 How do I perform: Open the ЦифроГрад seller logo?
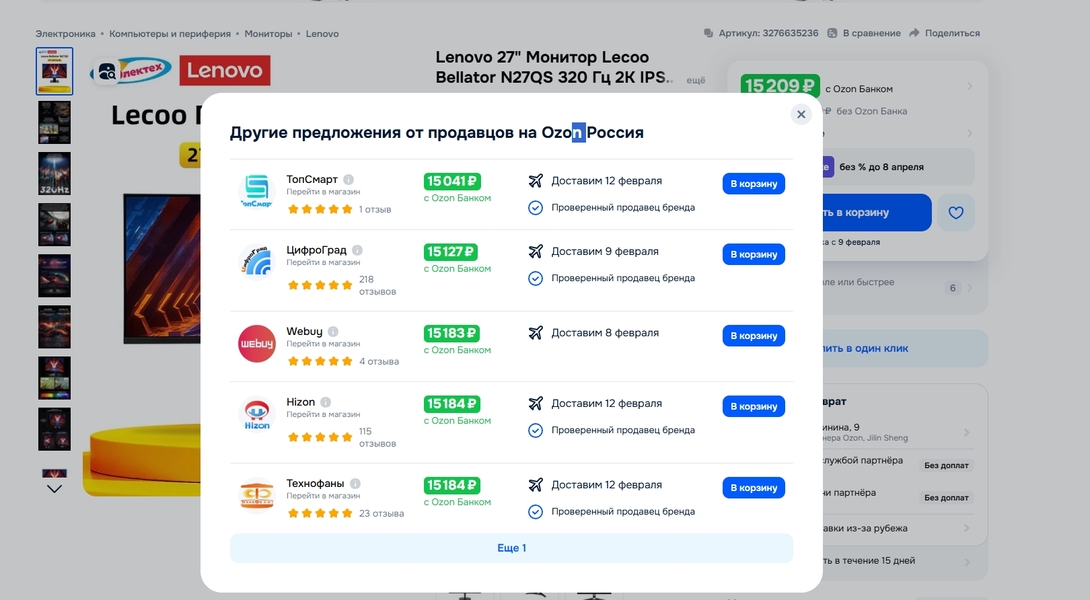tap(257, 261)
